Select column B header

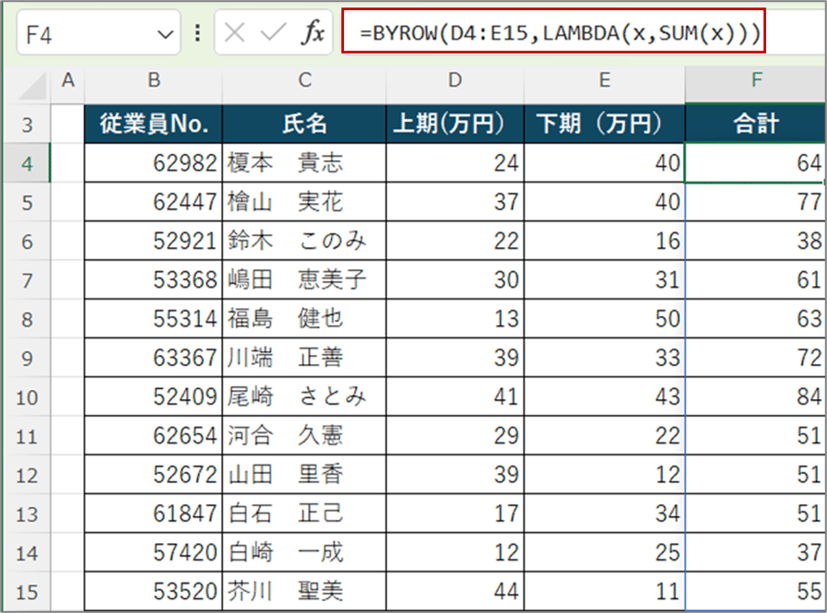[153, 80]
